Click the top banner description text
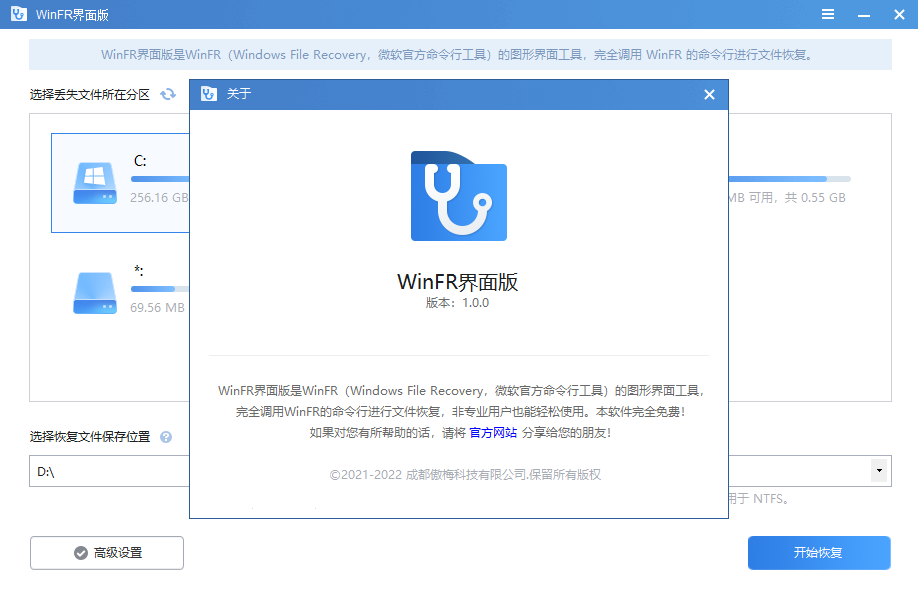This screenshot has height=595, width=918. (x=457, y=54)
